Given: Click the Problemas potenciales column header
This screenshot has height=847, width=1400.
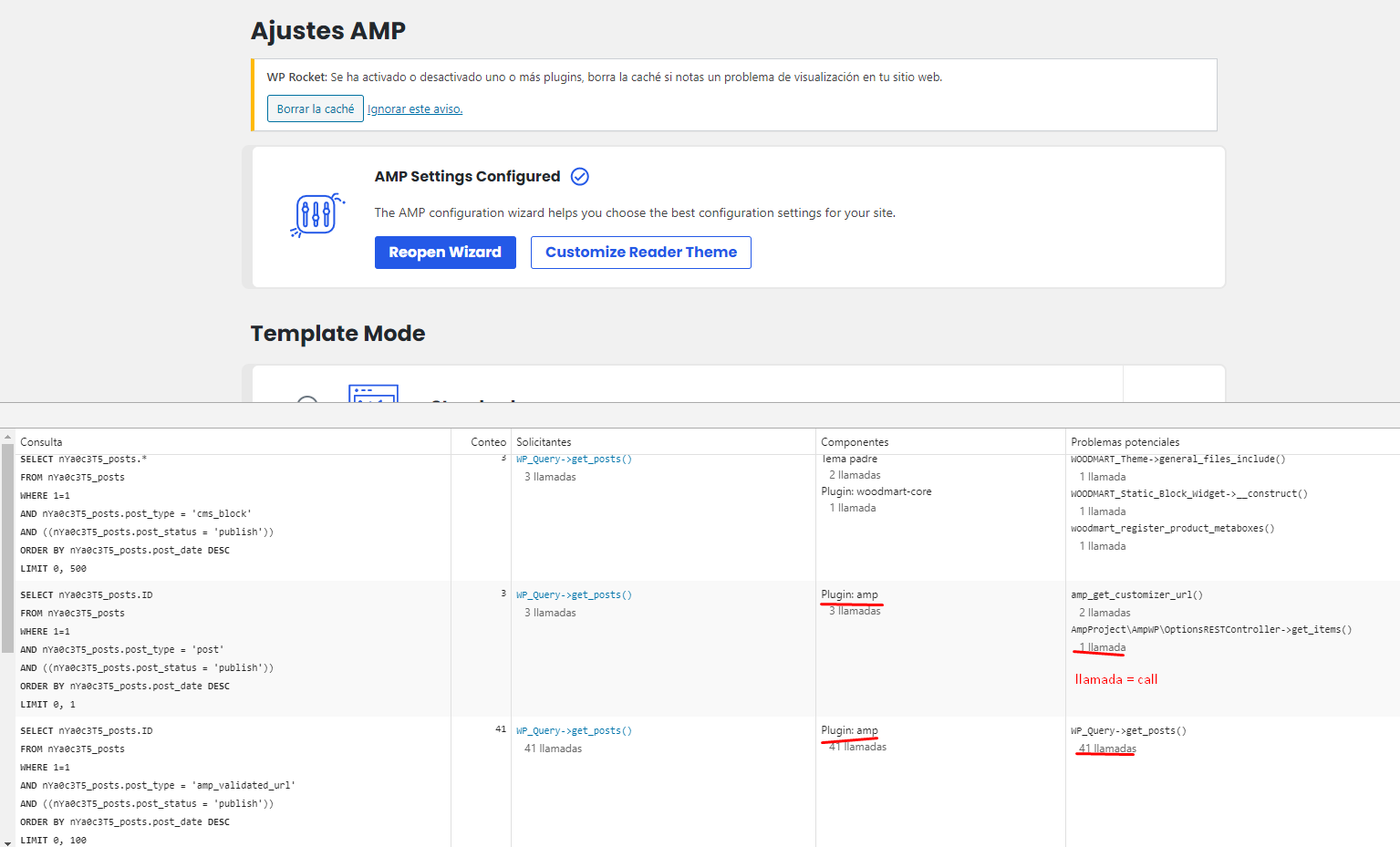Looking at the screenshot, I should pos(1125,442).
